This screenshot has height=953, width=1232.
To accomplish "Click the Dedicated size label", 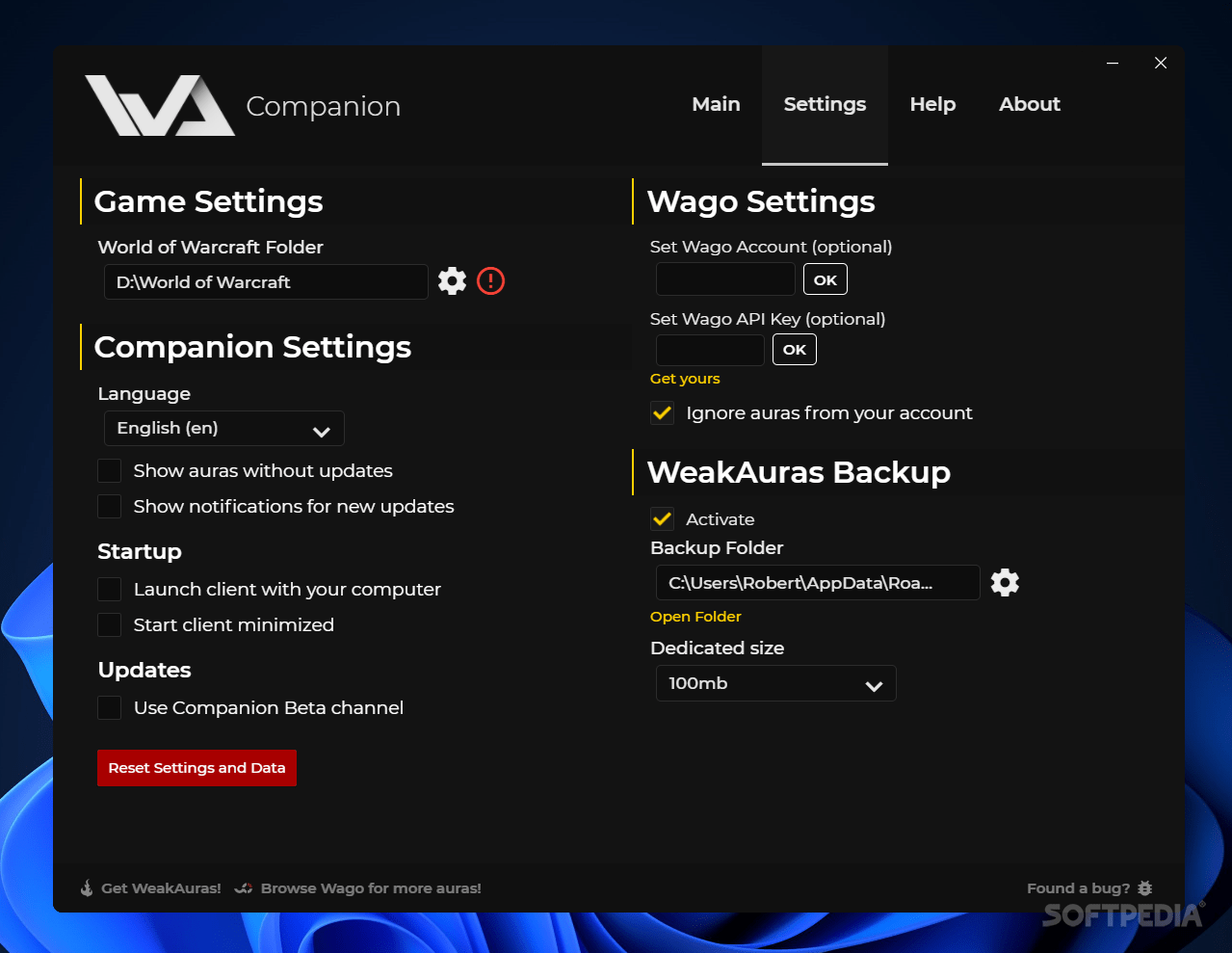I will pyautogui.click(x=718, y=648).
